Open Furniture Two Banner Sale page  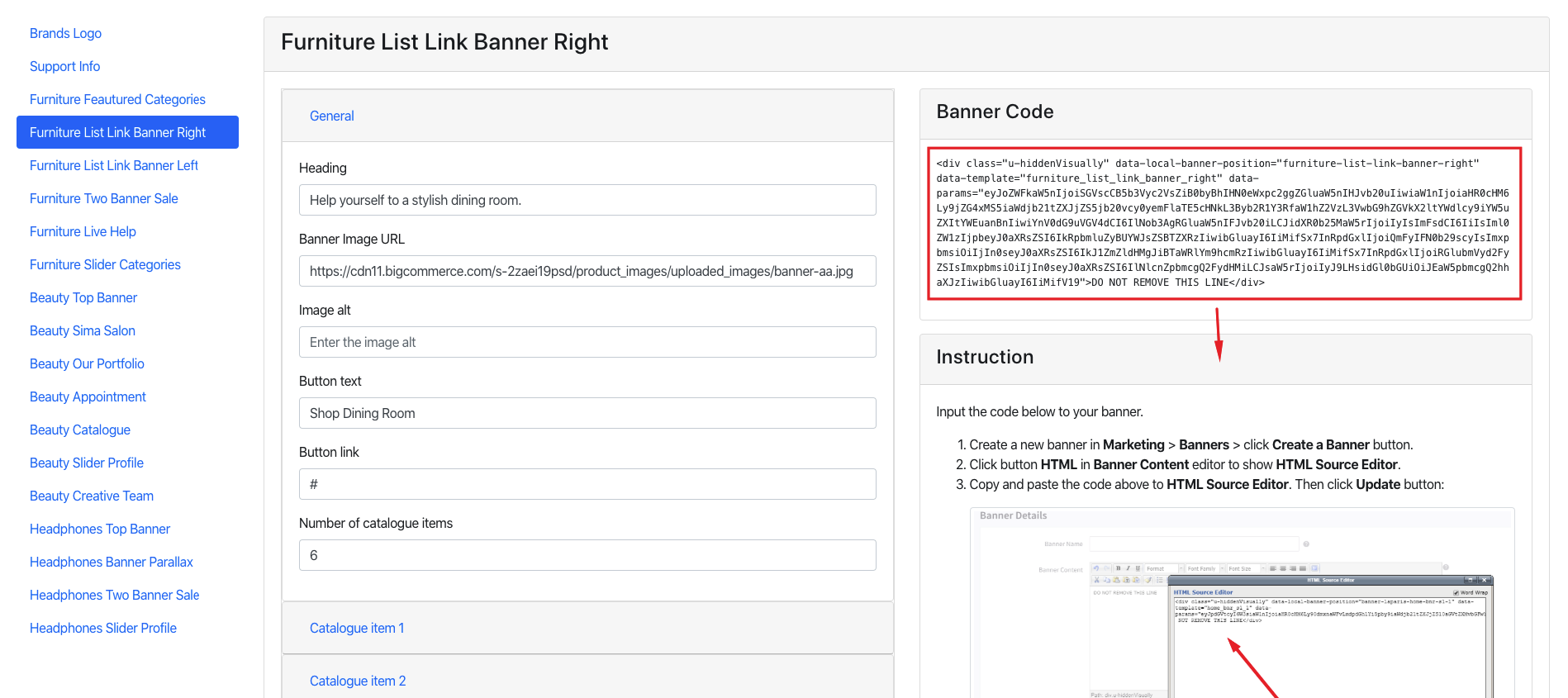pyautogui.click(x=104, y=198)
